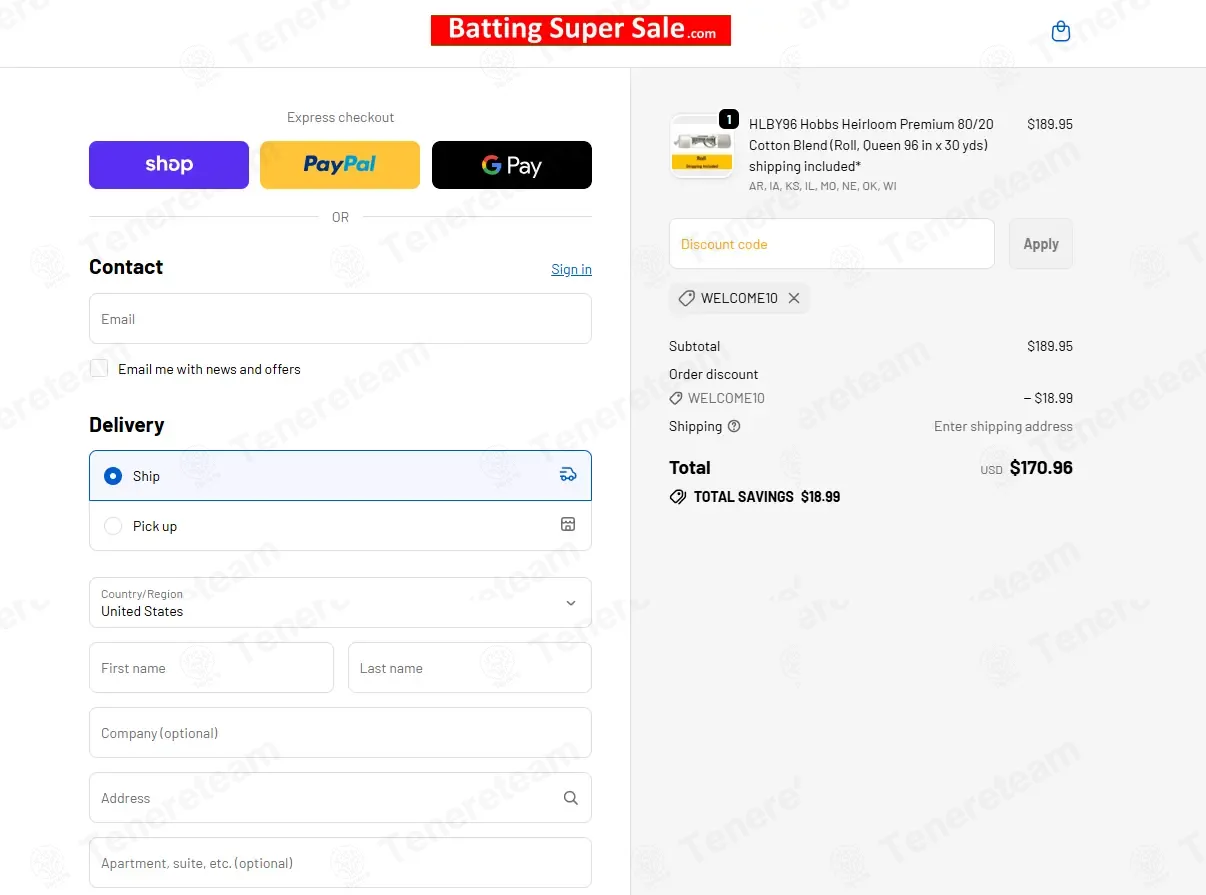The width and height of the screenshot is (1206, 895).
Task: Click the Enter shipping address text
Action: [1003, 426]
